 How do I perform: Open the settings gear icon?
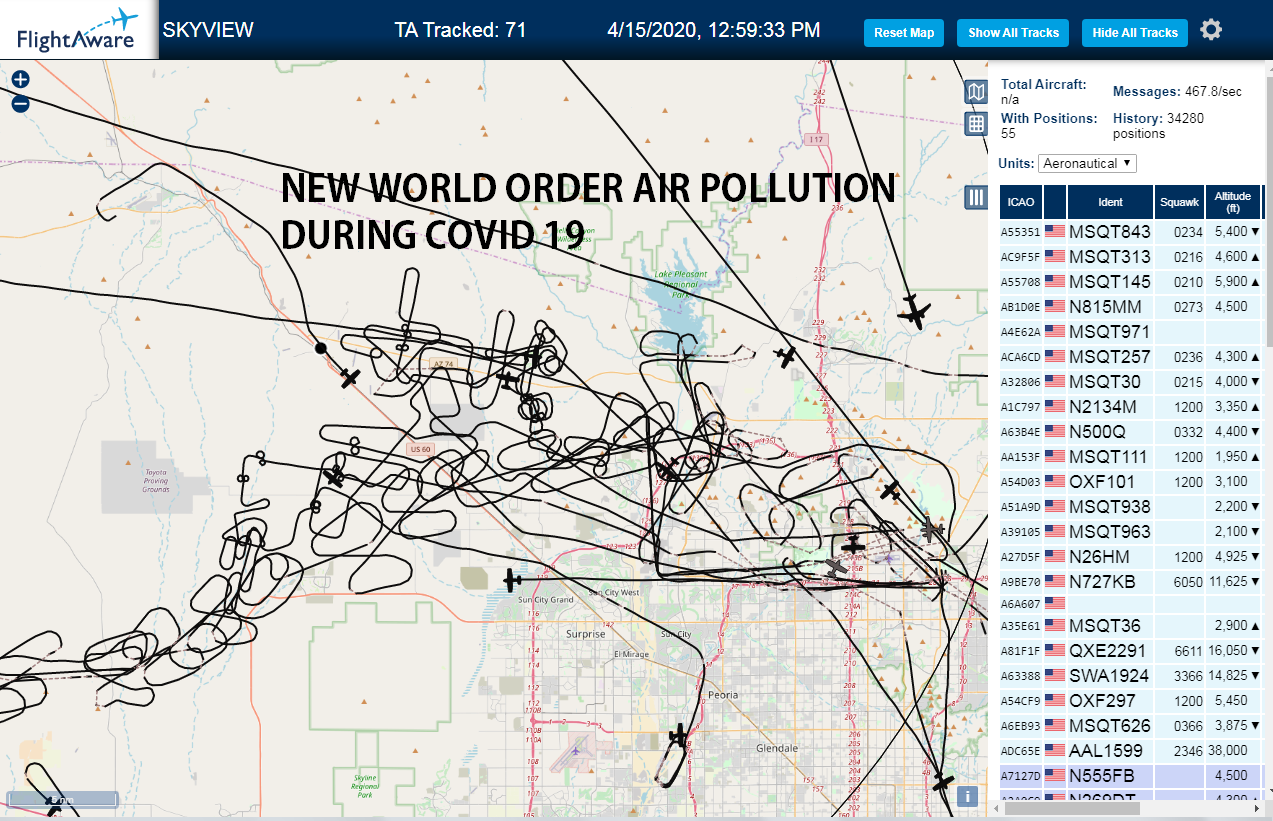point(1211,30)
